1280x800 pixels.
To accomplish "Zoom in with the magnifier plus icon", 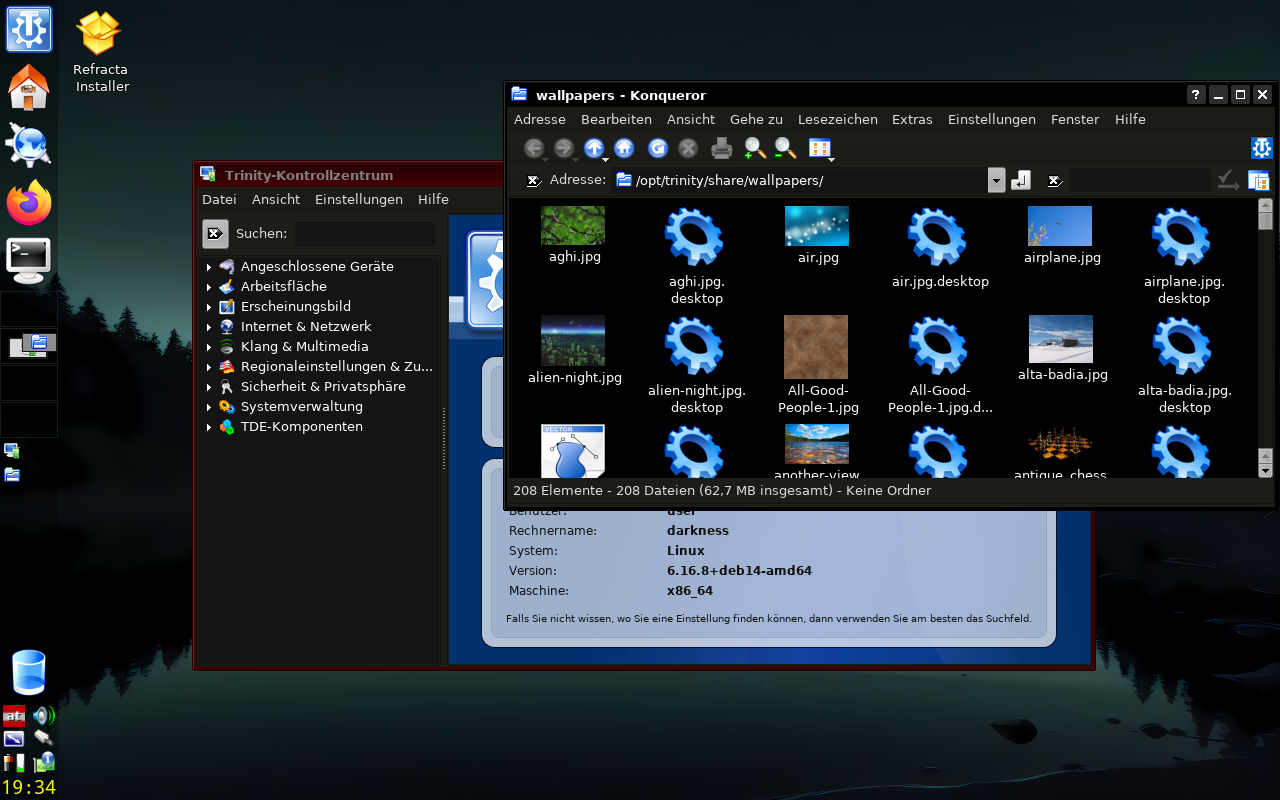I will pyautogui.click(x=755, y=149).
